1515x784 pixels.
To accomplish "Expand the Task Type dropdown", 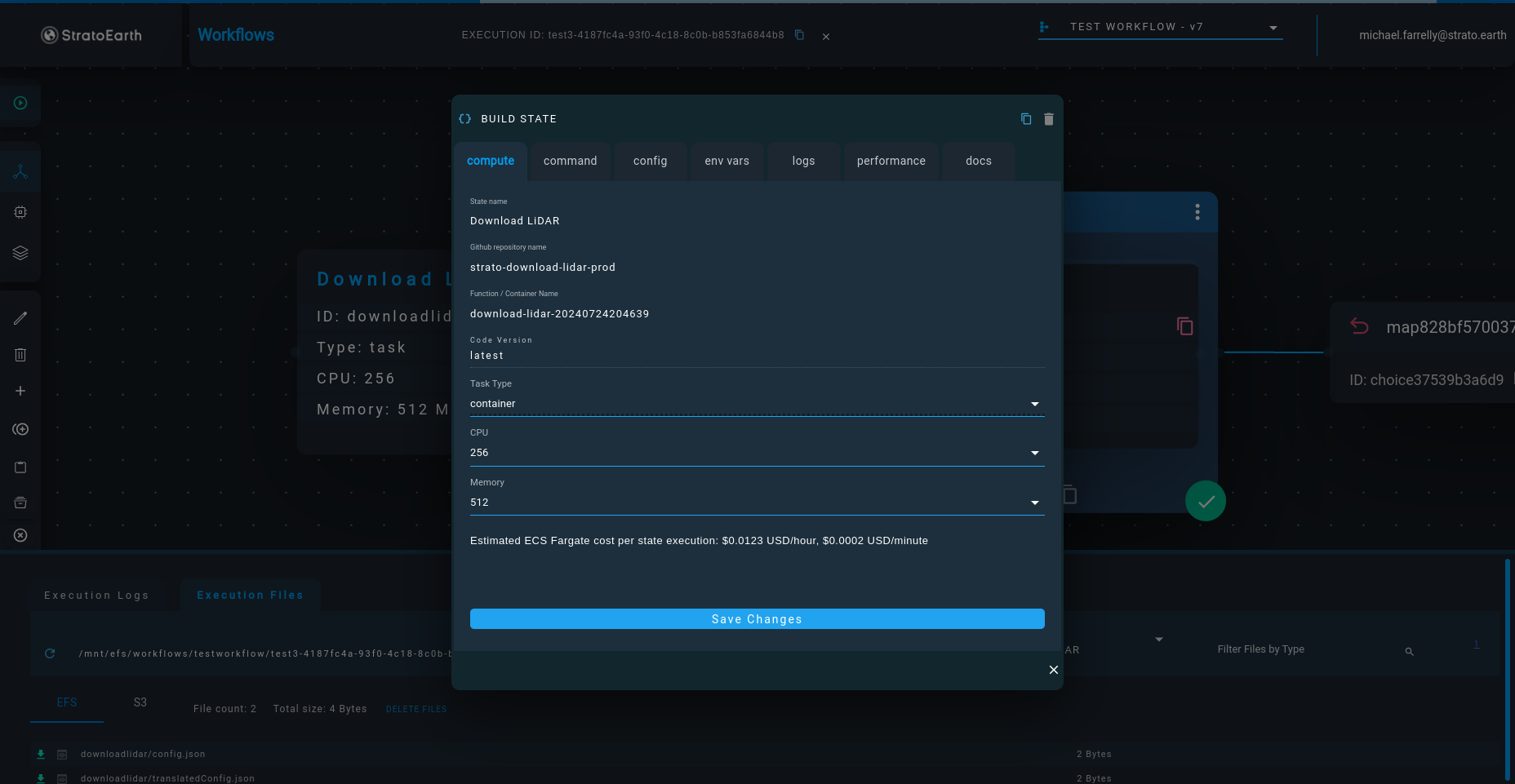I will pyautogui.click(x=757, y=404).
